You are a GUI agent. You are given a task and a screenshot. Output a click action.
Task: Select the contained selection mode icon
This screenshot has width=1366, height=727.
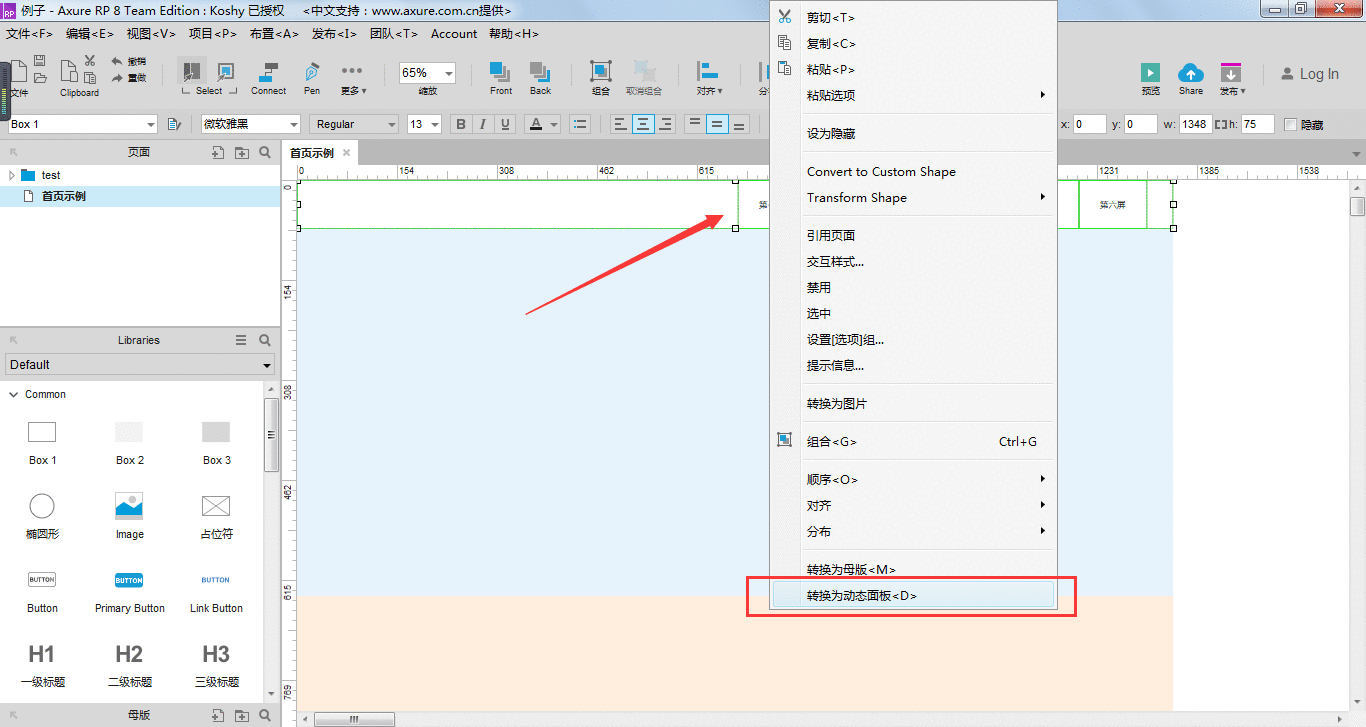point(225,72)
